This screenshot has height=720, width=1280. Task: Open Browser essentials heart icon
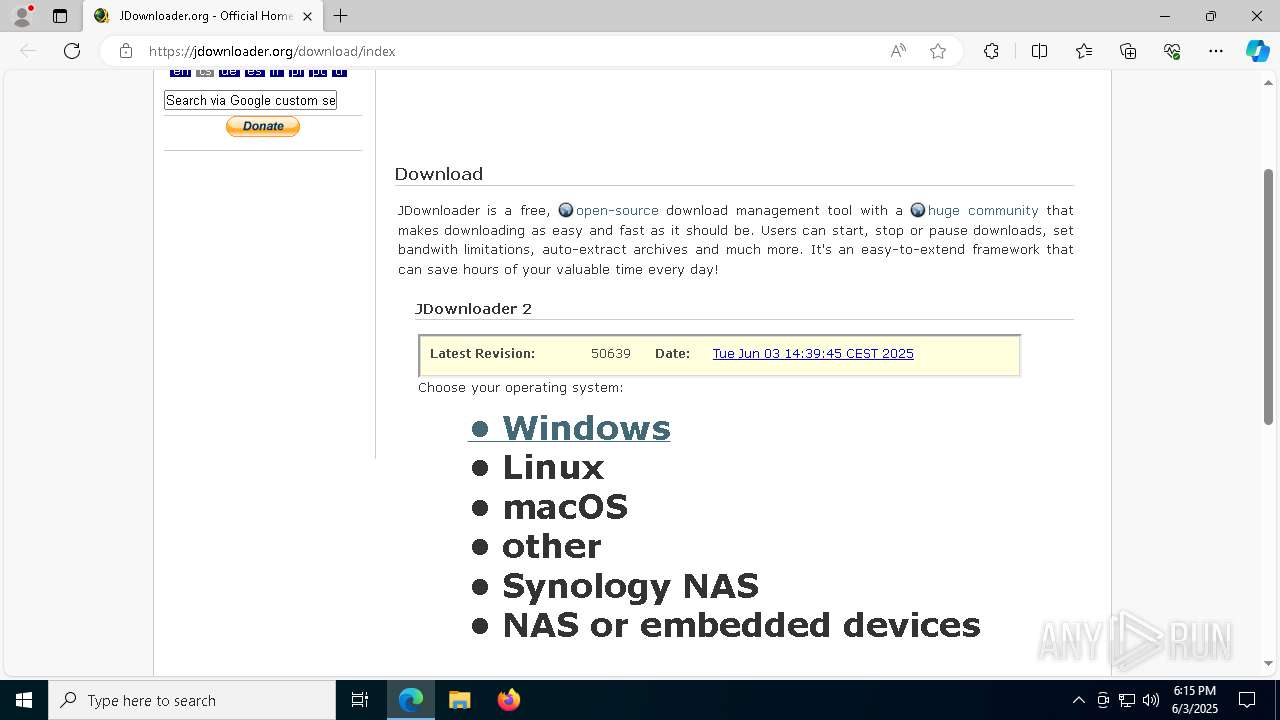(x=1172, y=51)
